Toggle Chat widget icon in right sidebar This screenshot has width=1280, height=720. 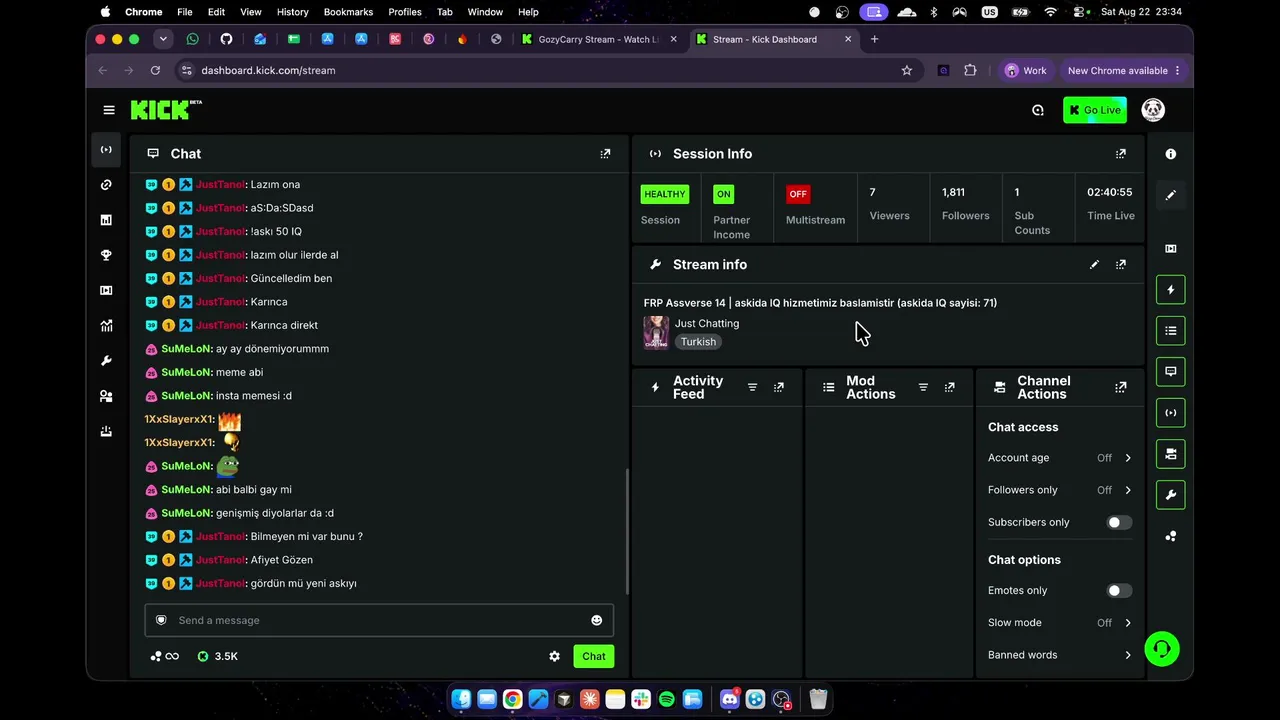(x=1171, y=372)
